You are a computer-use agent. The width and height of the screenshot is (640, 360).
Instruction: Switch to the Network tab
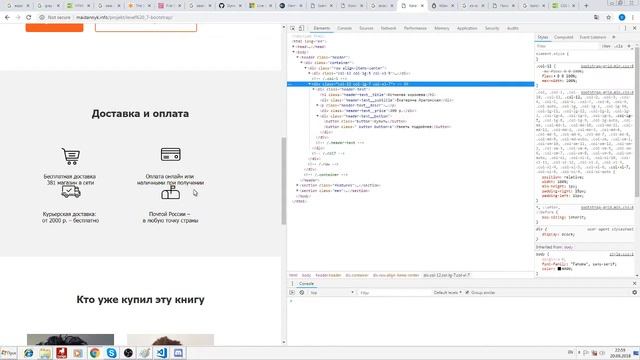click(x=388, y=28)
